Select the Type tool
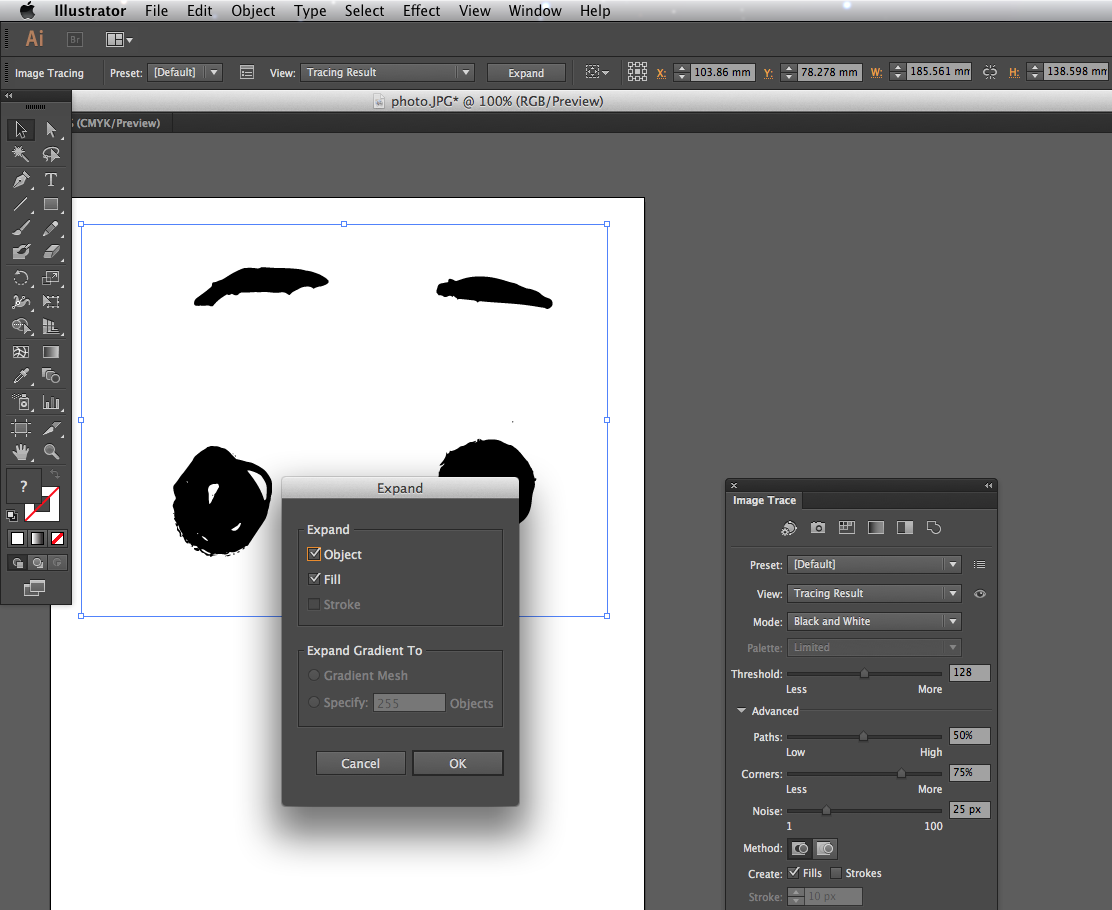 (52, 179)
